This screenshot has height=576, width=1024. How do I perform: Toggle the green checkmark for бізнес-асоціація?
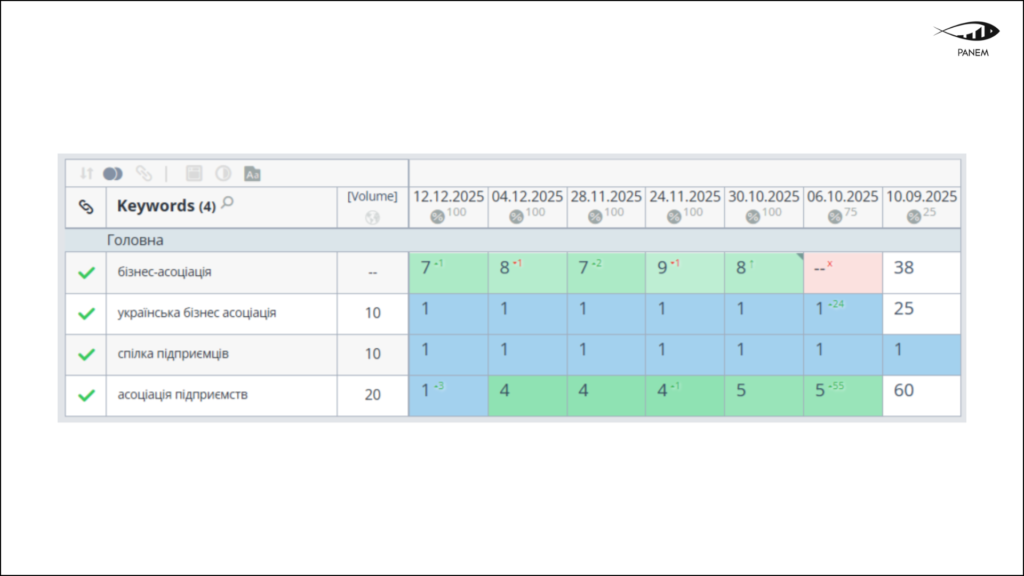pos(85,271)
